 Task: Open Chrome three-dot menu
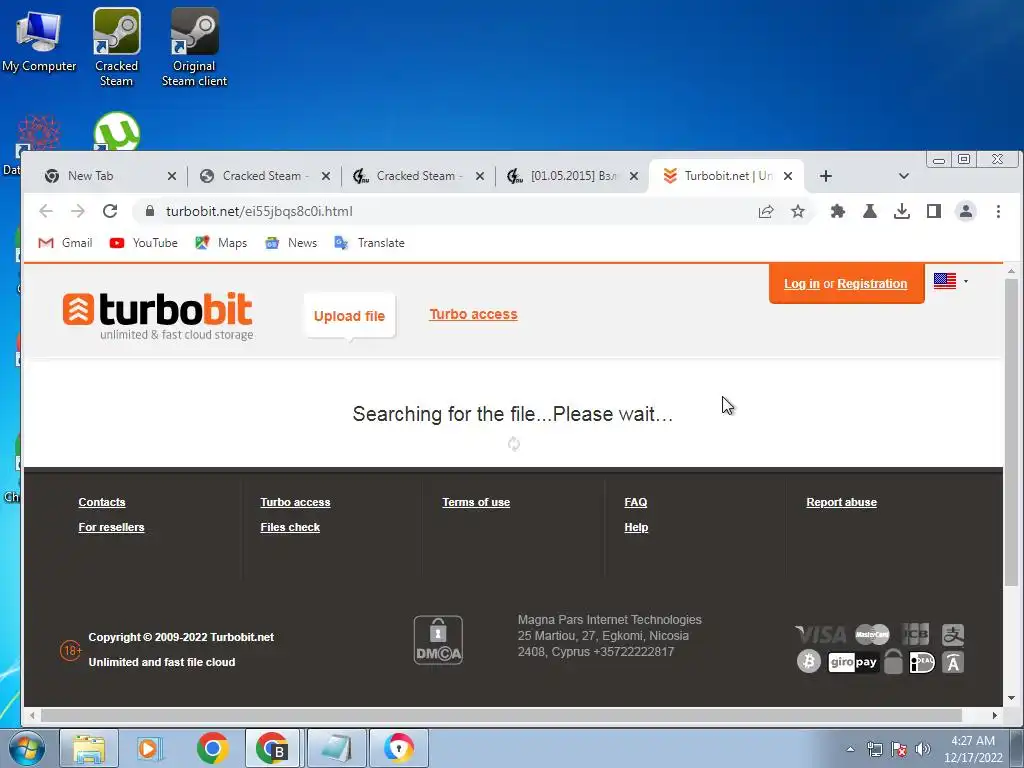(x=998, y=211)
